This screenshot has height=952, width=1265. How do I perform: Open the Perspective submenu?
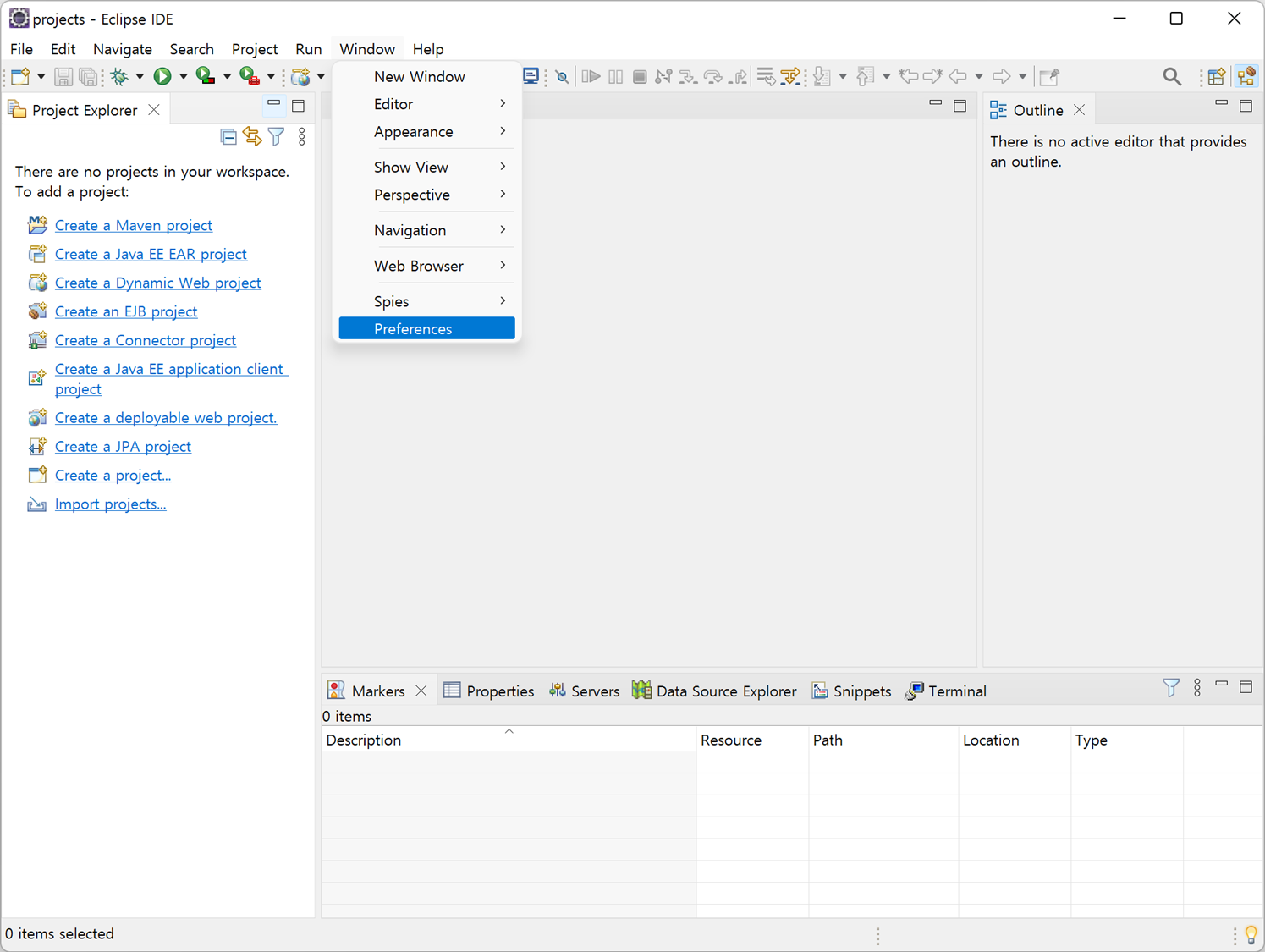point(427,195)
